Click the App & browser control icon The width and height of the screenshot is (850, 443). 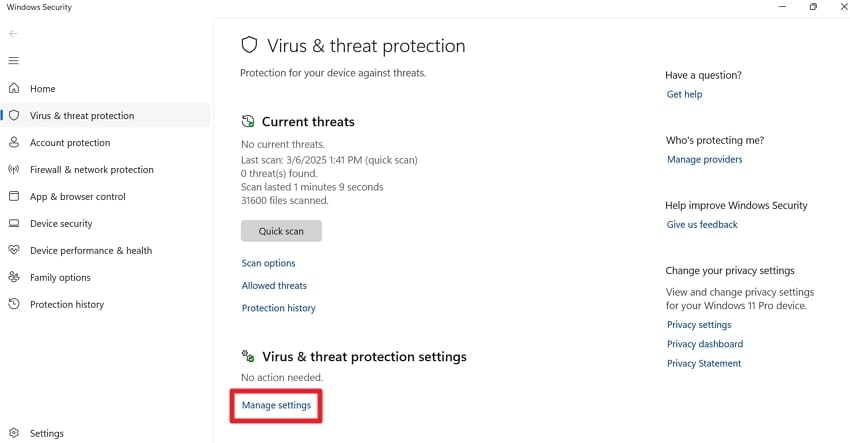tap(14, 197)
